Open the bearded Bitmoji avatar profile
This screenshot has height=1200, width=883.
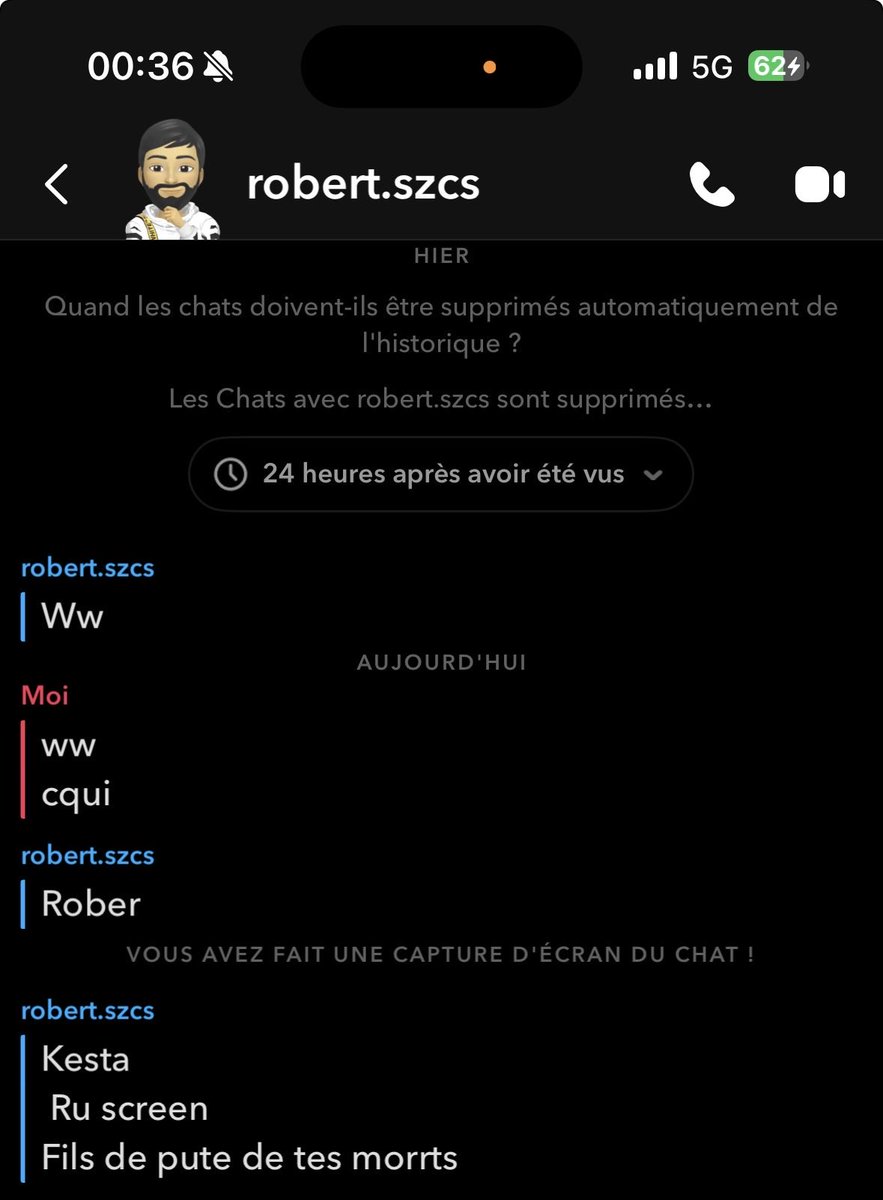171,180
